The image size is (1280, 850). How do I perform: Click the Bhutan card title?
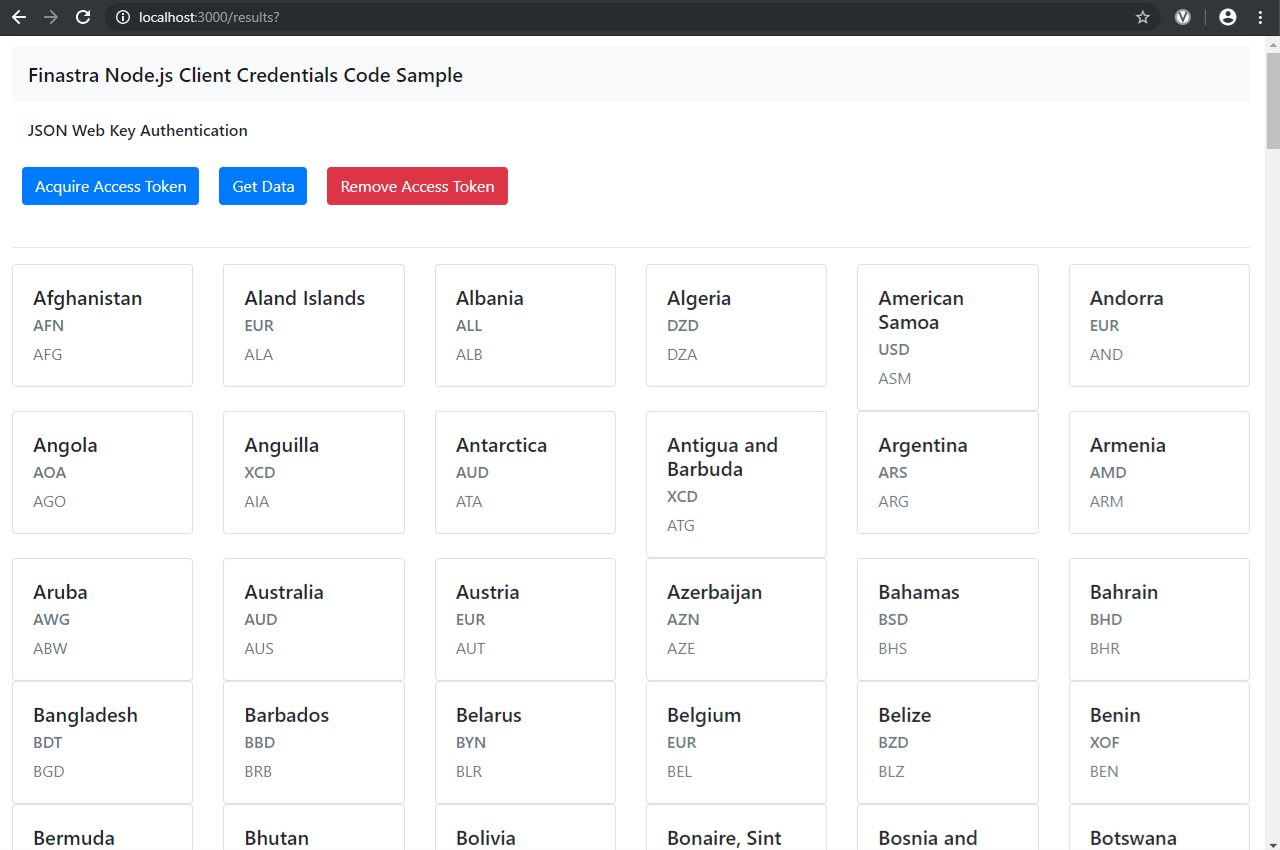[x=277, y=838]
